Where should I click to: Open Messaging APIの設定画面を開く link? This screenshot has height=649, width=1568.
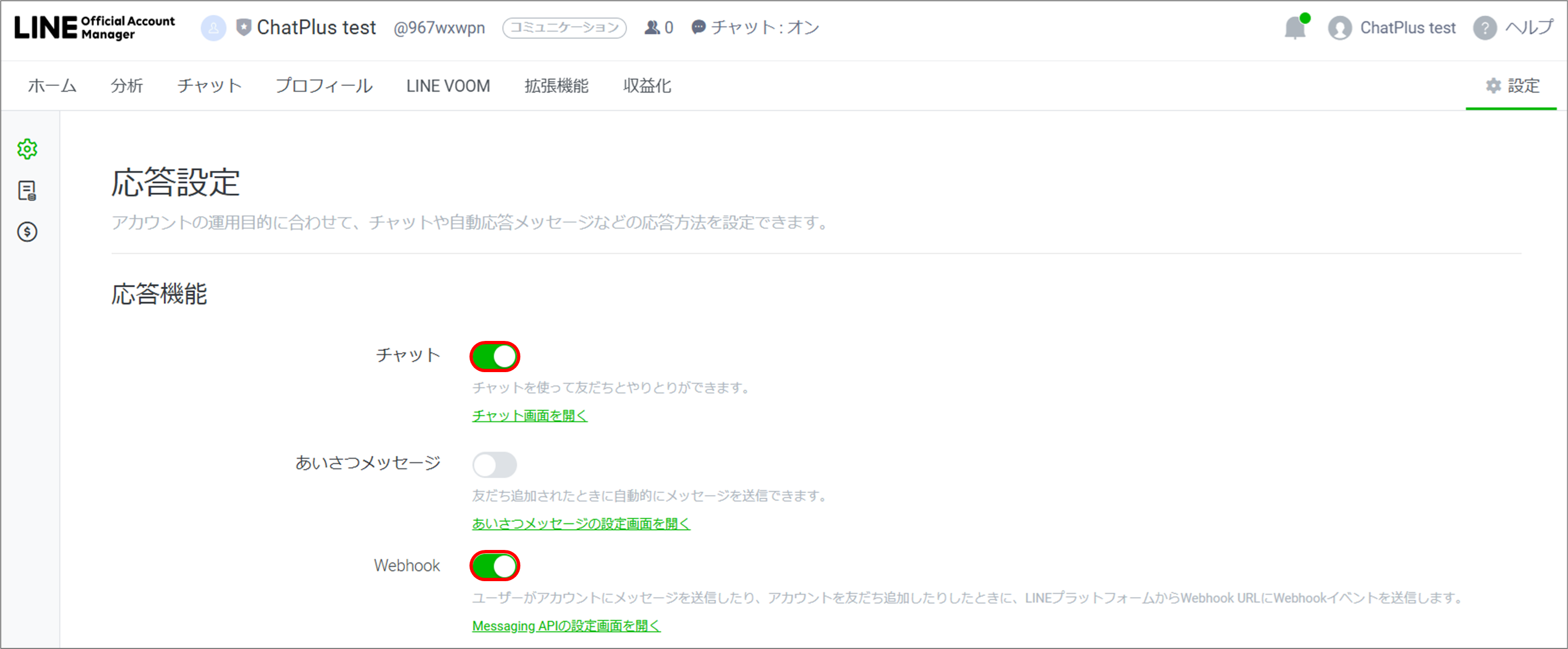tap(566, 626)
